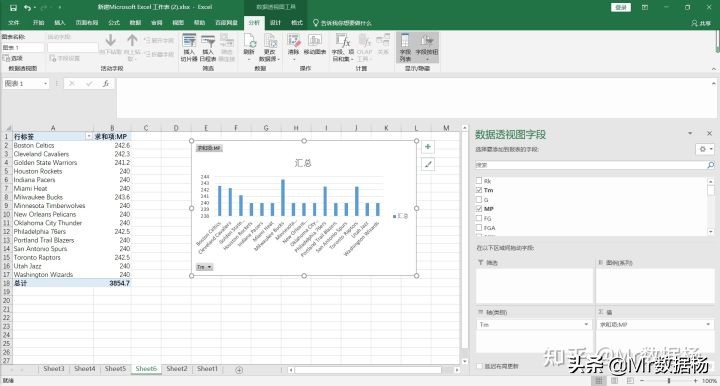Click the zoom out minus button
This screenshot has height=386, width=720.
coord(642,380)
